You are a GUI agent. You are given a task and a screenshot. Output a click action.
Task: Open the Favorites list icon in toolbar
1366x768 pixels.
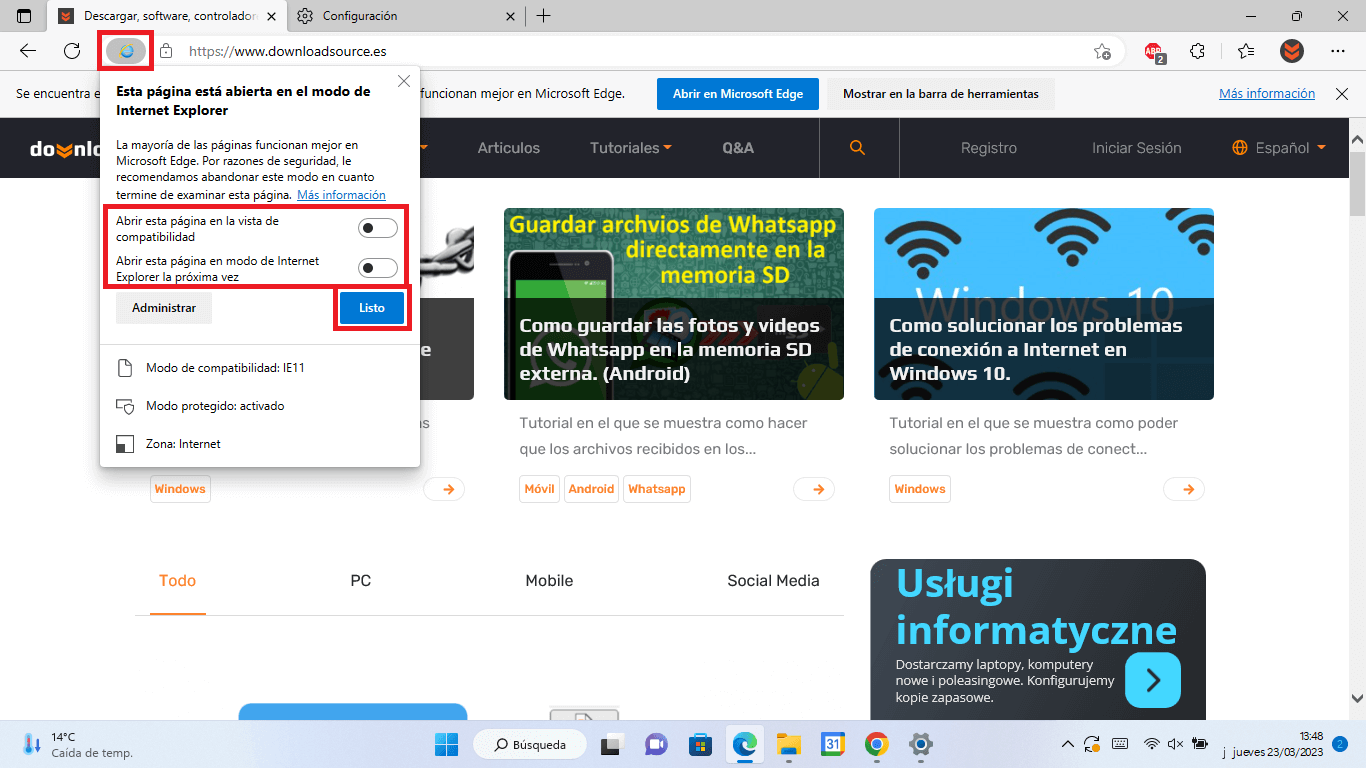(x=1245, y=51)
